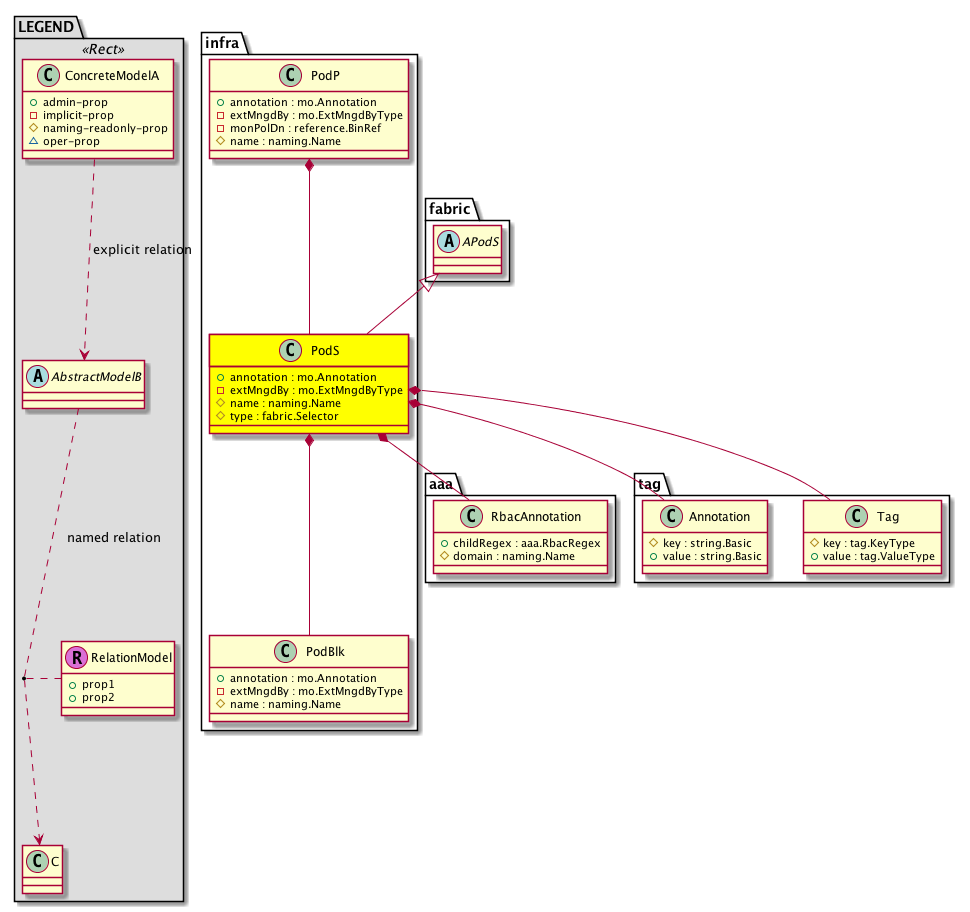Click the APodS abstract class icon

tap(445, 239)
